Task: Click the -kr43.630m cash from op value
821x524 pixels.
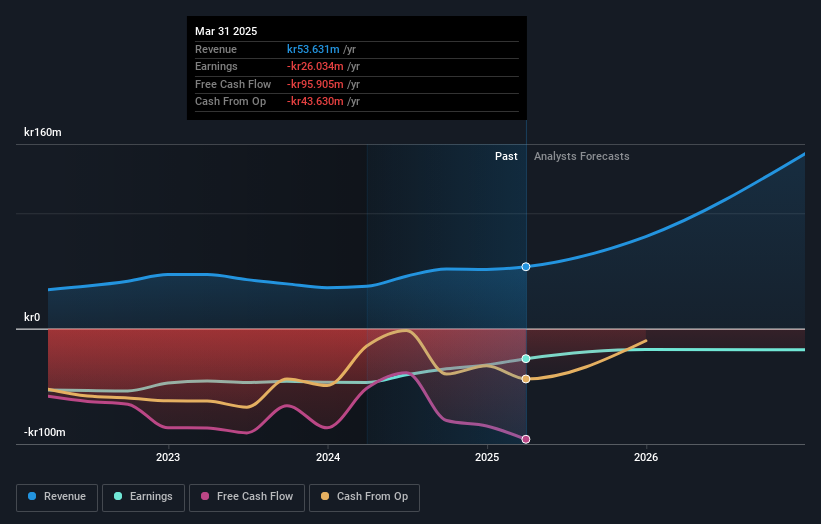Action: [315, 102]
